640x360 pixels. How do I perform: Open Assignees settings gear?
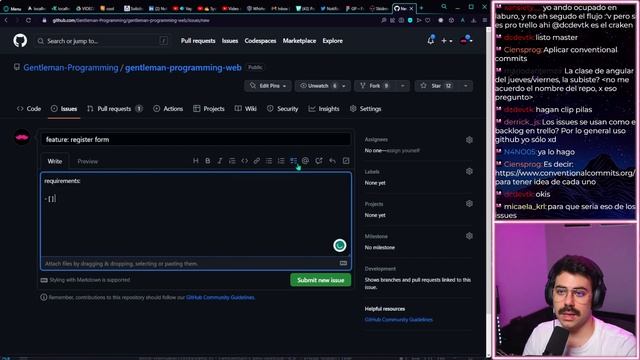click(469, 140)
